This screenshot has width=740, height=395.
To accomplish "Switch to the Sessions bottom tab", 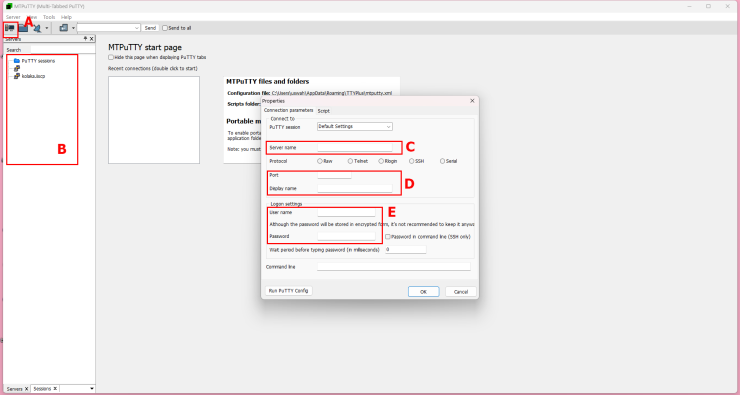I will click(x=42, y=389).
